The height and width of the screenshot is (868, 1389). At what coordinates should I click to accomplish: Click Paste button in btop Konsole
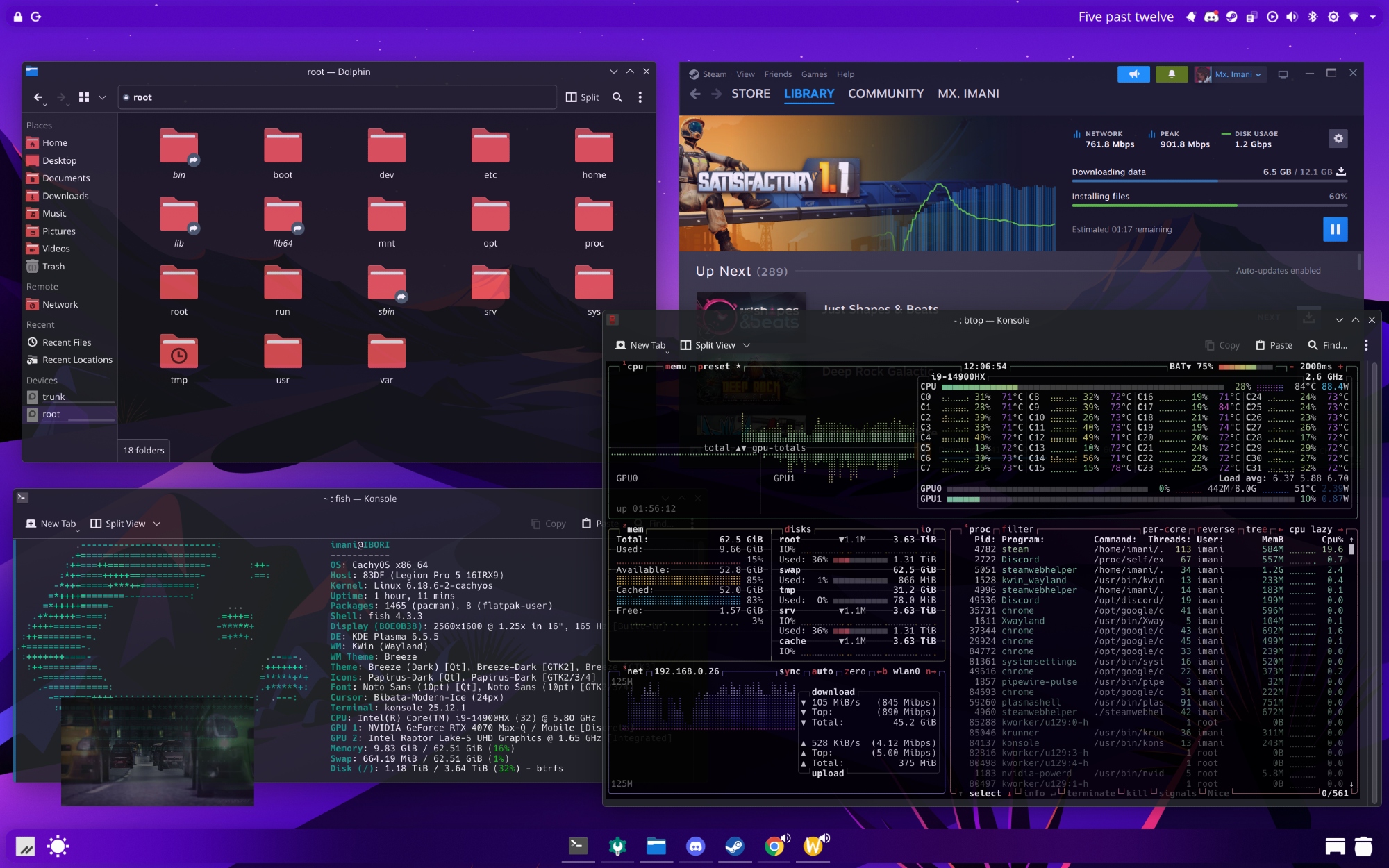point(1274,345)
